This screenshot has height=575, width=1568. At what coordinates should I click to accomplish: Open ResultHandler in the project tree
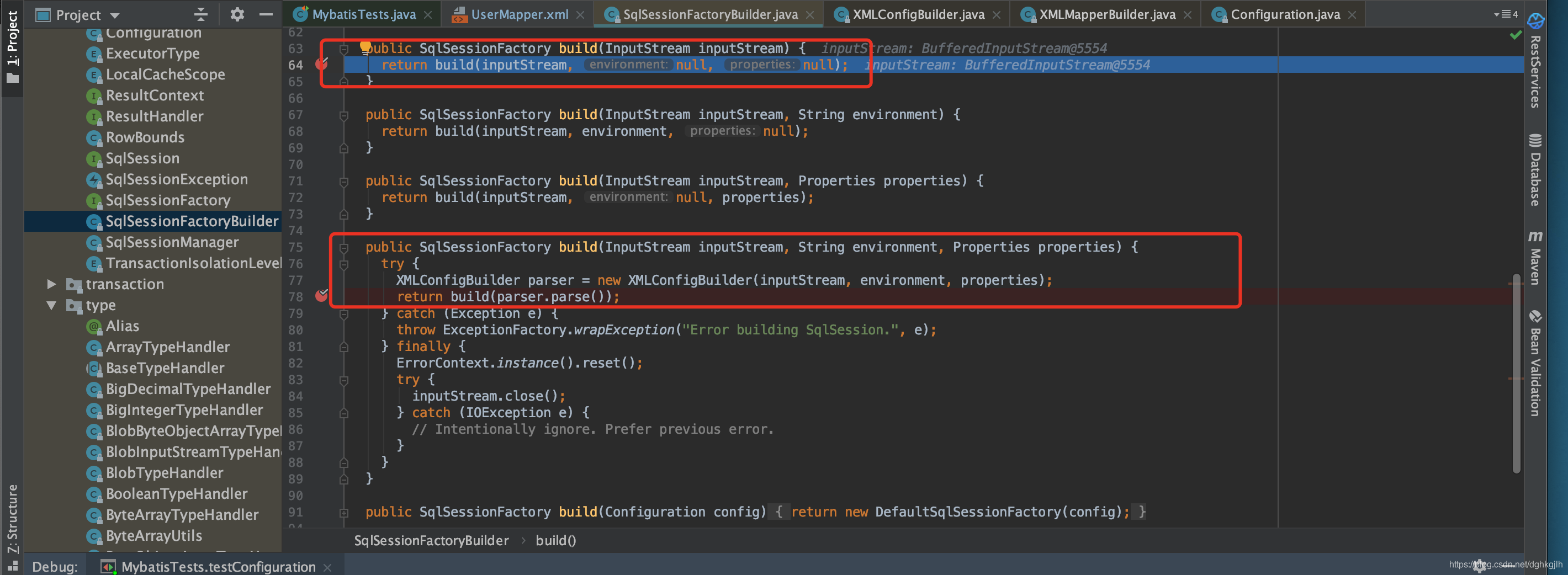pos(155,116)
